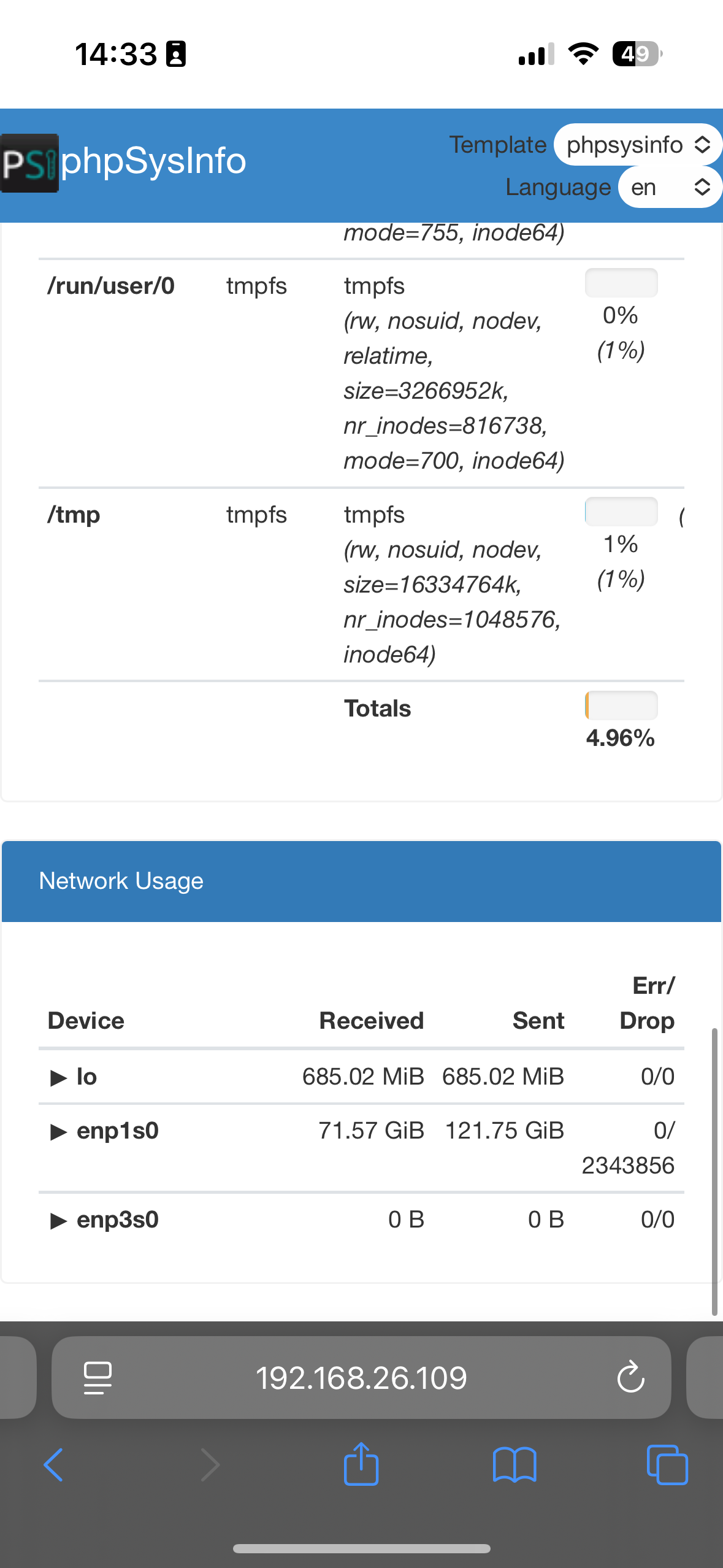Tap Safari's back arrow
This screenshot has width=723, height=1568.
coord(53,1465)
